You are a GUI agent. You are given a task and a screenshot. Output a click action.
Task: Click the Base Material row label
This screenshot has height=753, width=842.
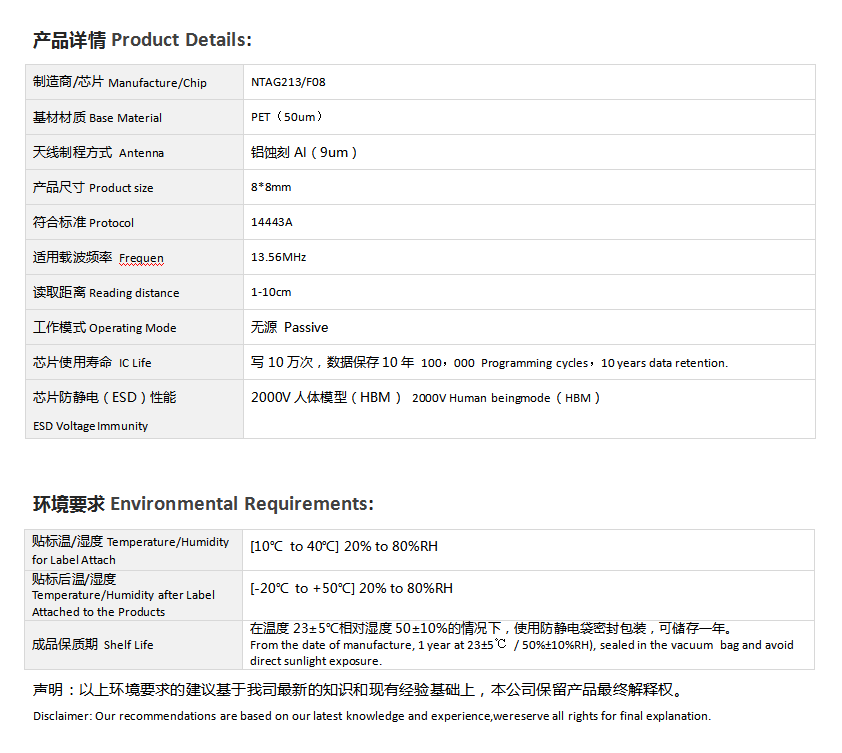(97, 117)
